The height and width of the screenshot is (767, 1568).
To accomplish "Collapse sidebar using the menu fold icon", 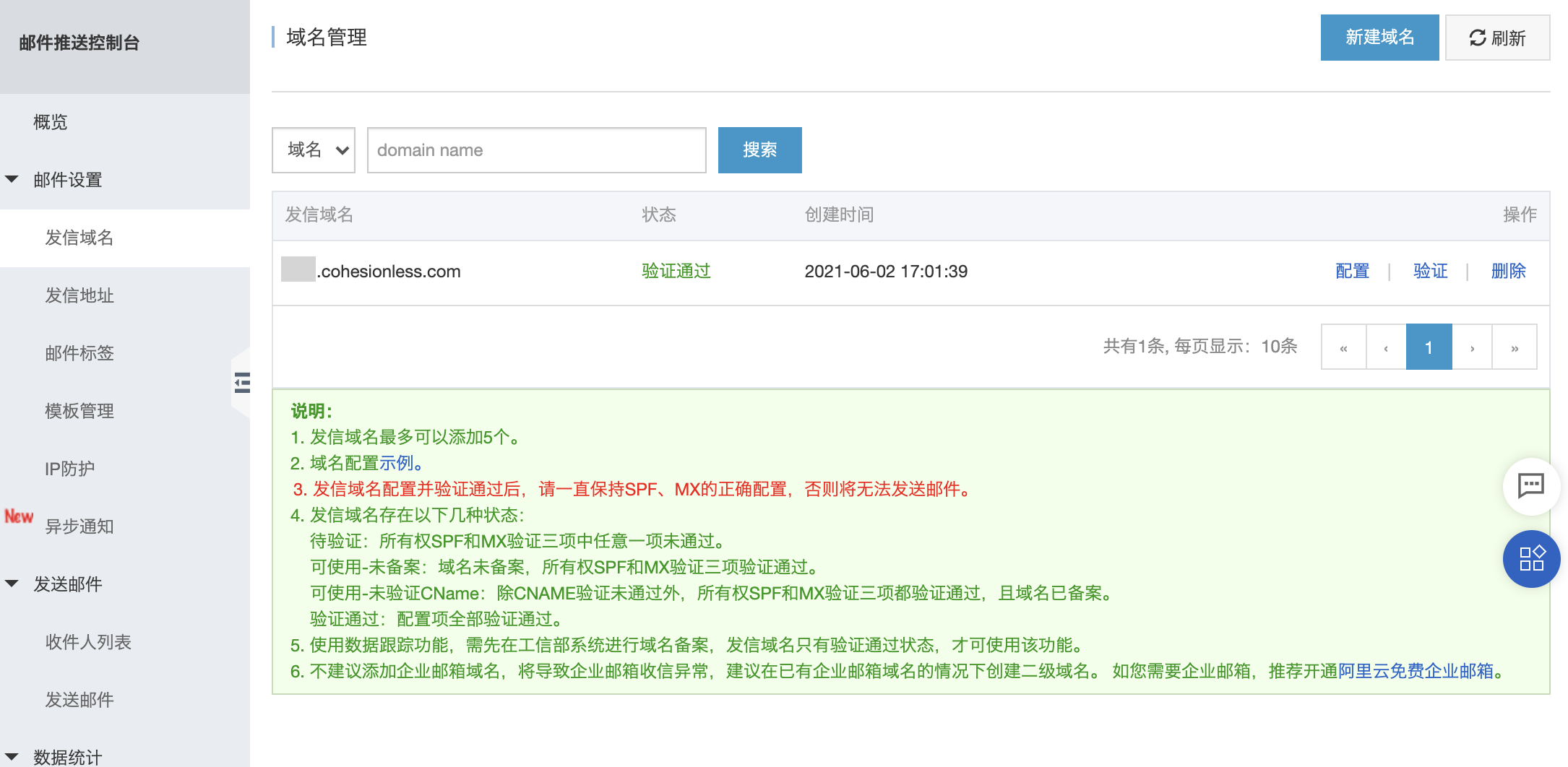I will pyautogui.click(x=242, y=382).
